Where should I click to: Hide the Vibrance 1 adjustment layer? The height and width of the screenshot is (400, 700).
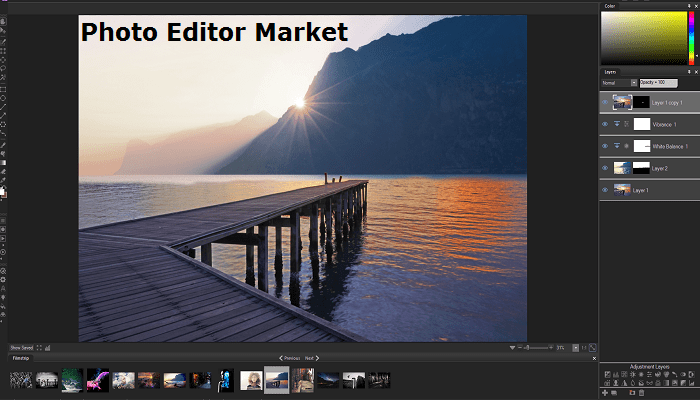tap(605, 124)
